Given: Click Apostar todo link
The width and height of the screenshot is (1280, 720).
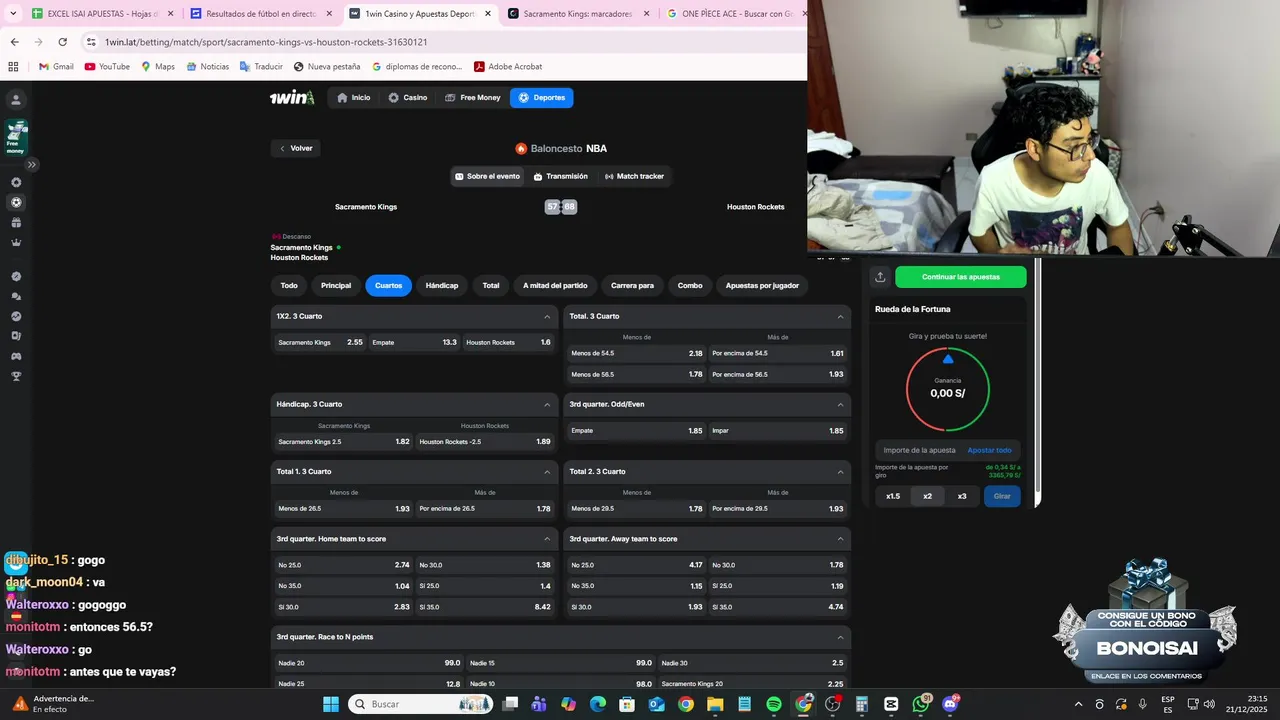Looking at the screenshot, I should pos(989,450).
